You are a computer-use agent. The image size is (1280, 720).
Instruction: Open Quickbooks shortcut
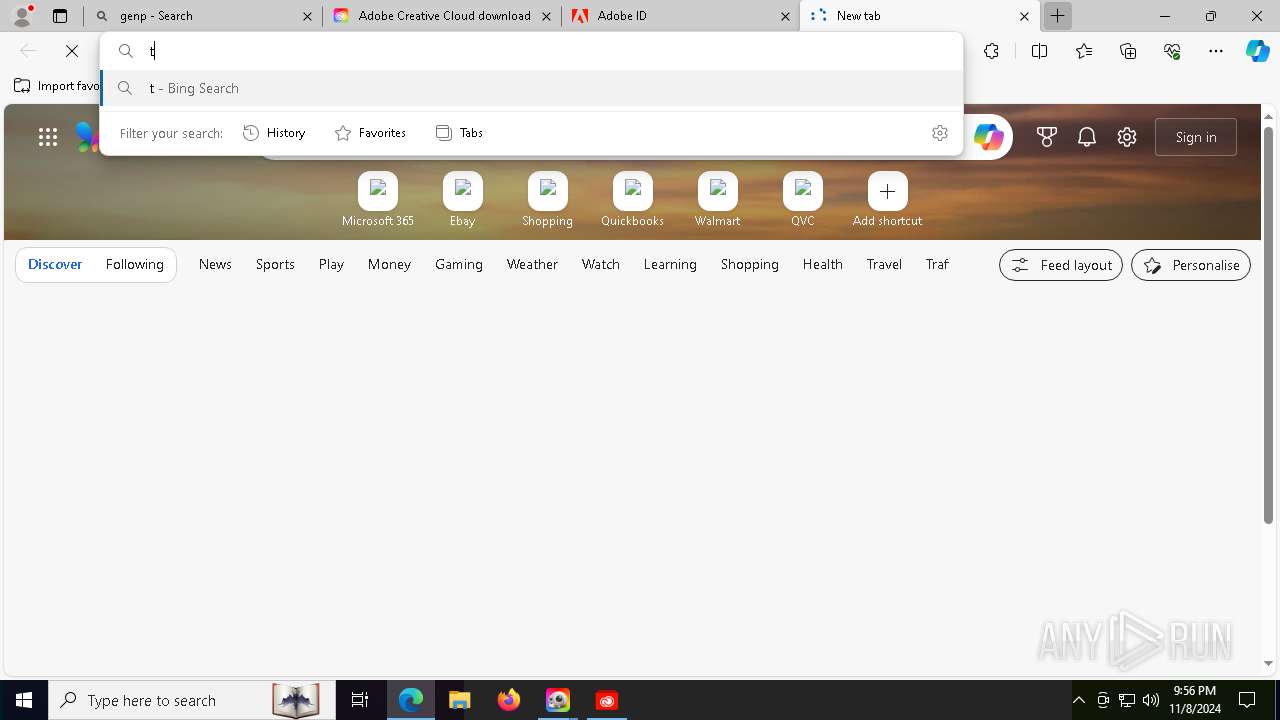click(x=632, y=200)
